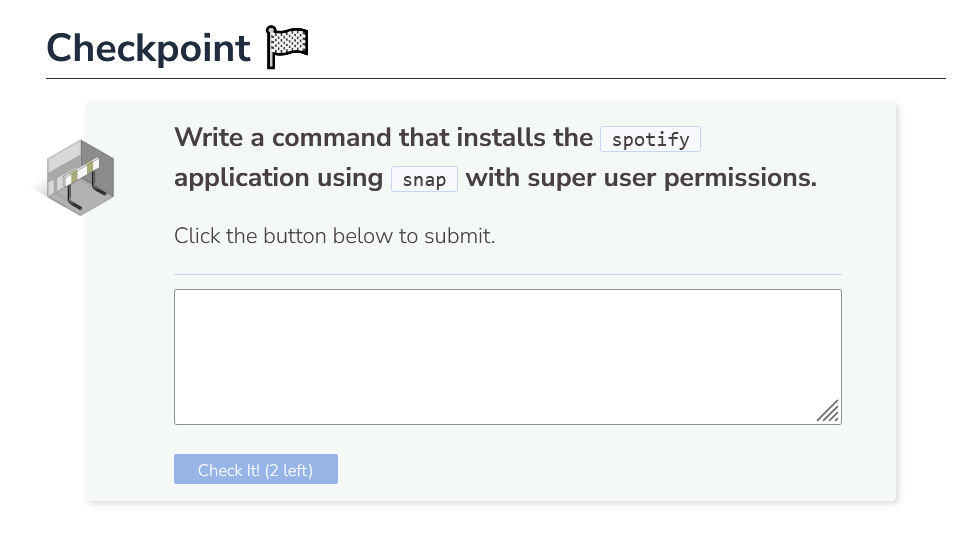Select the 'snap' inline code text

[424, 179]
